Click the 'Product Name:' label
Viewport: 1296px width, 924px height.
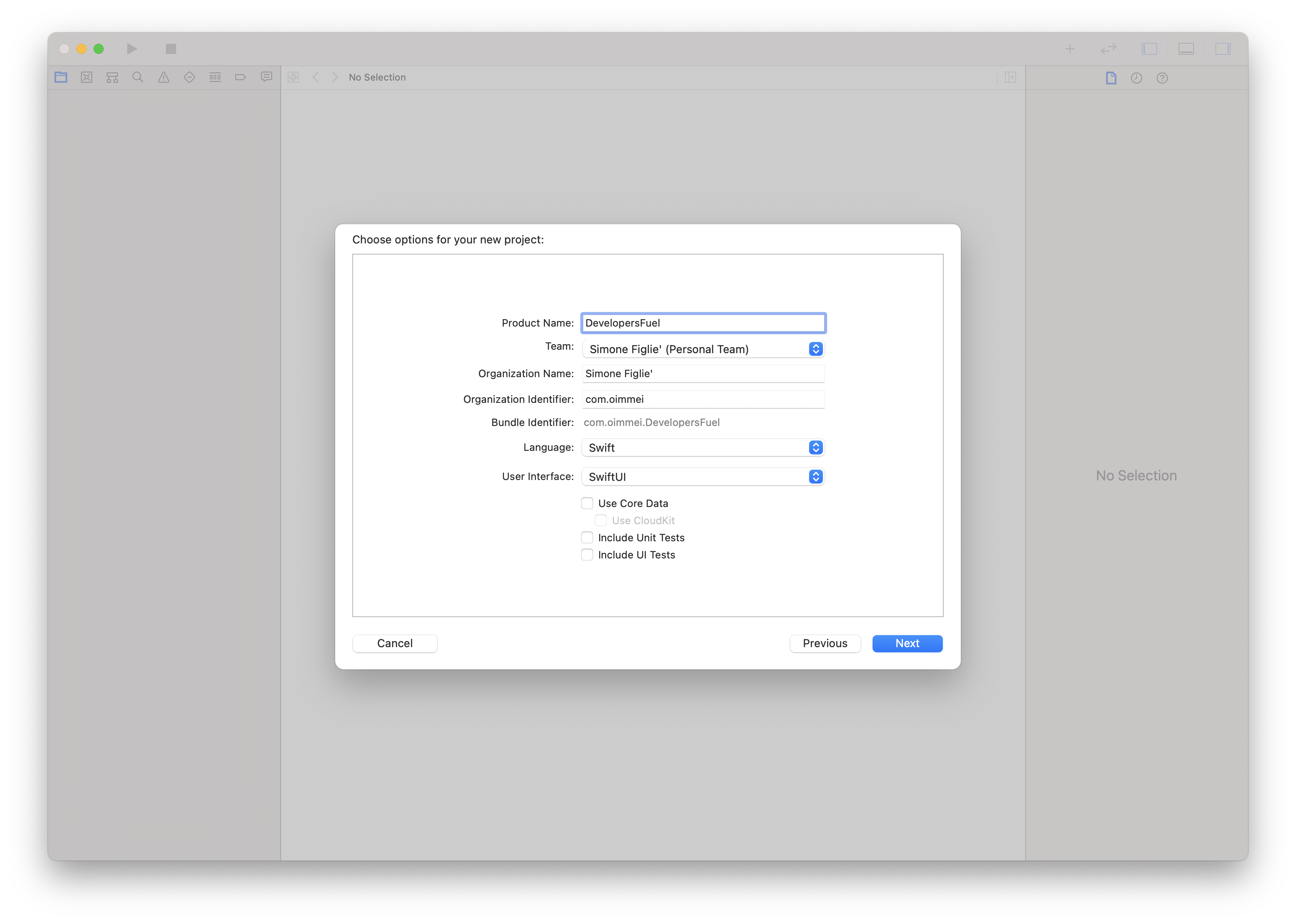coord(537,323)
